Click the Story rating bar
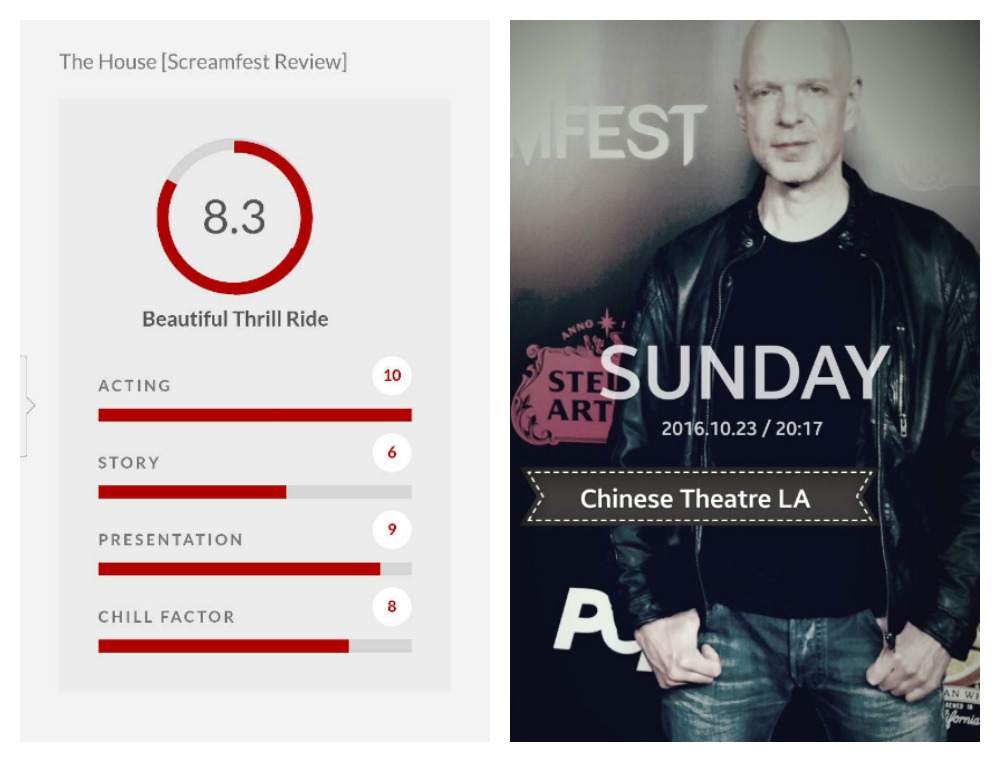 click(x=255, y=492)
